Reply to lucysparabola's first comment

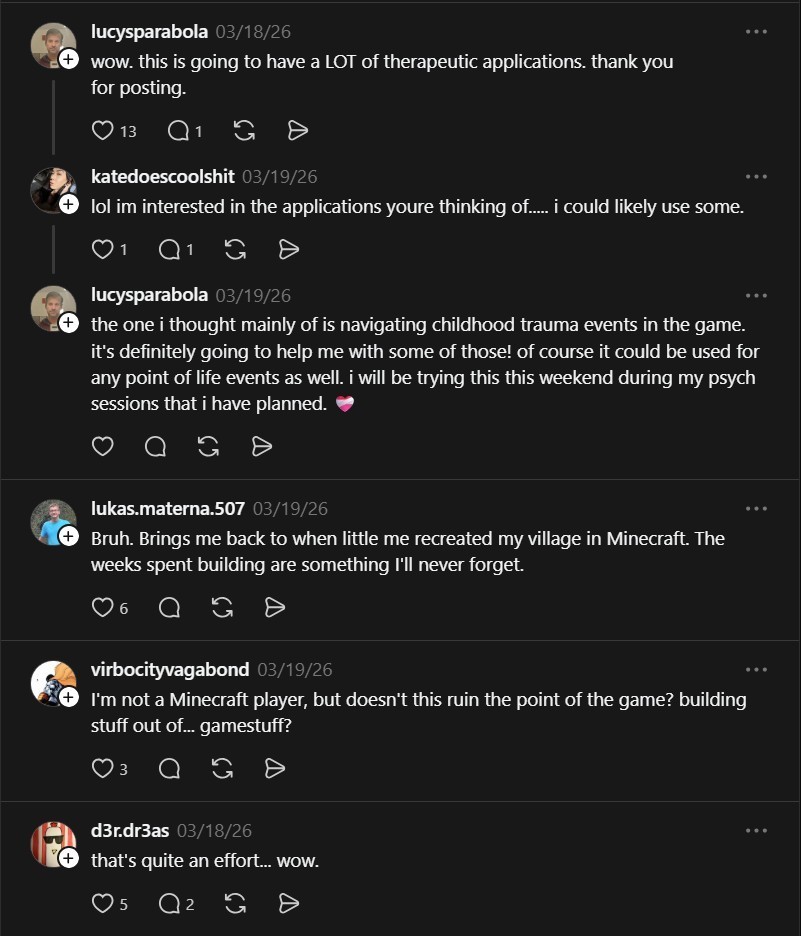[178, 130]
